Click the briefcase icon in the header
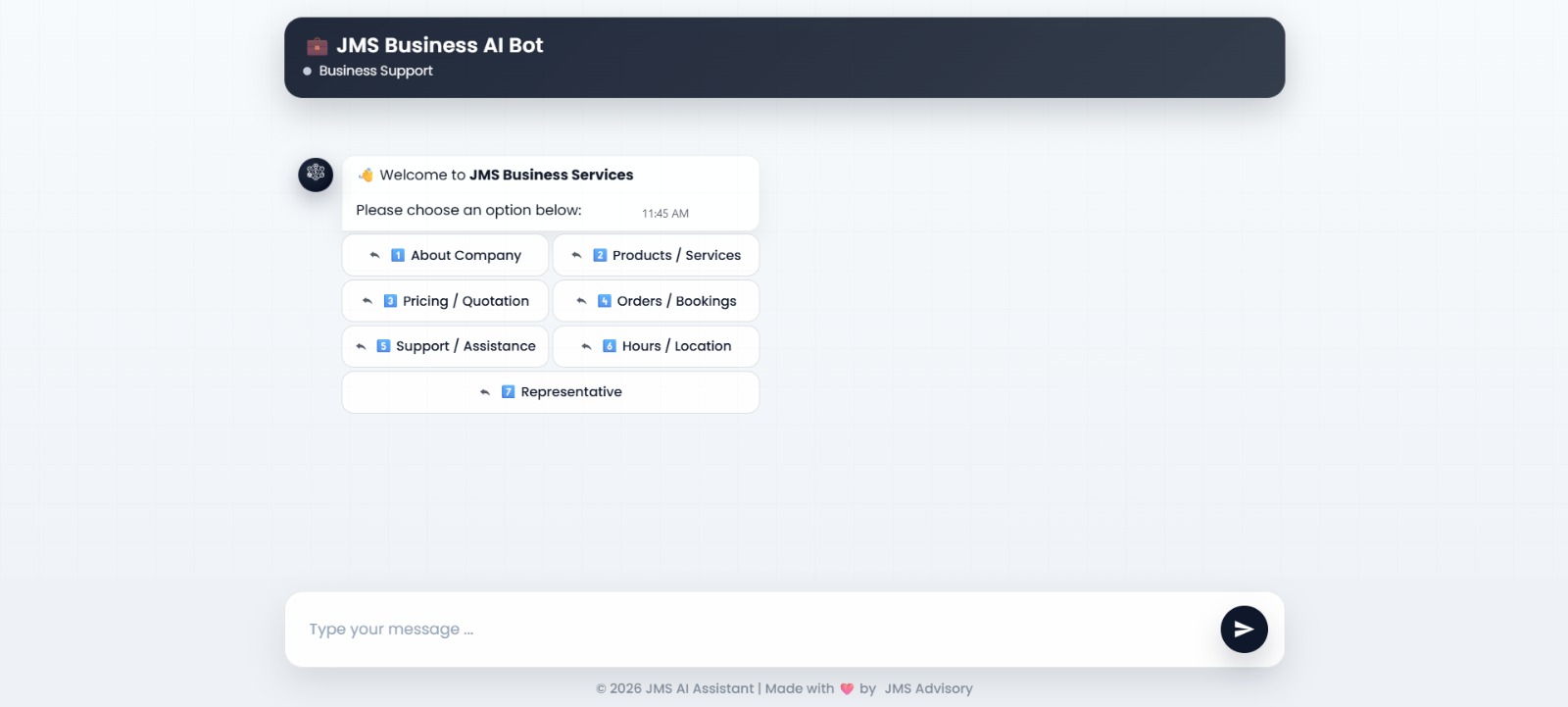Viewport: 1568px width, 707px height. (x=317, y=46)
